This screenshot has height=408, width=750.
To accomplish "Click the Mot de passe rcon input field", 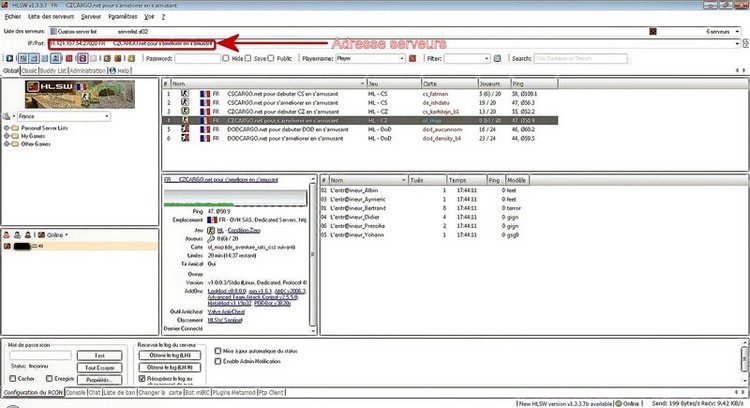I will (40, 355).
